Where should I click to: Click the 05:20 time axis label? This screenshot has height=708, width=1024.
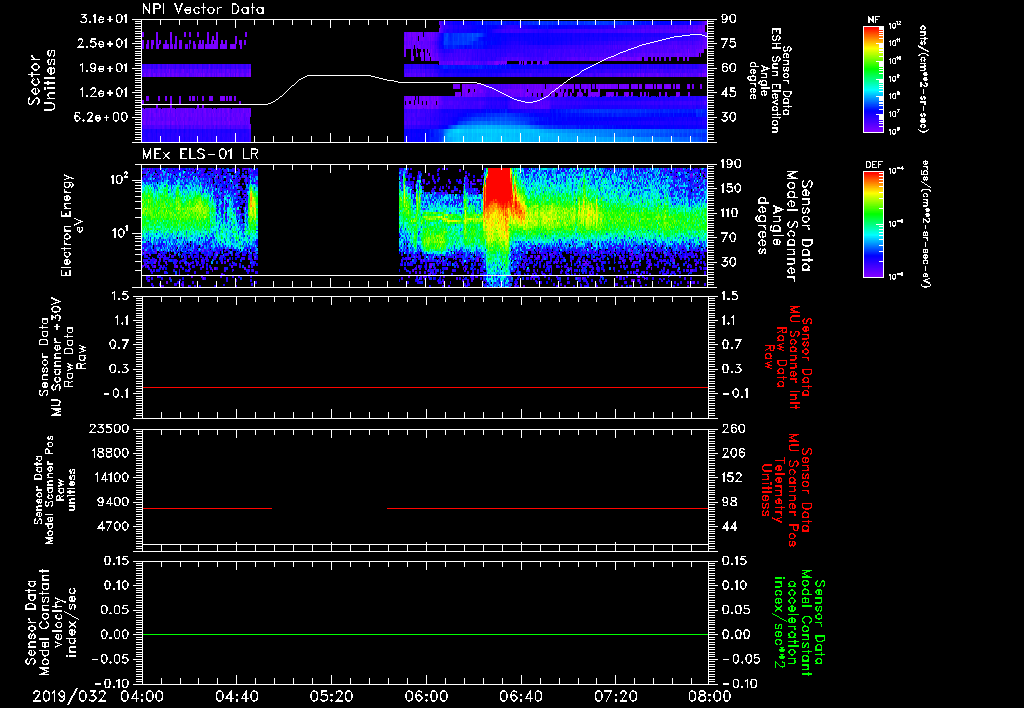coord(331,696)
